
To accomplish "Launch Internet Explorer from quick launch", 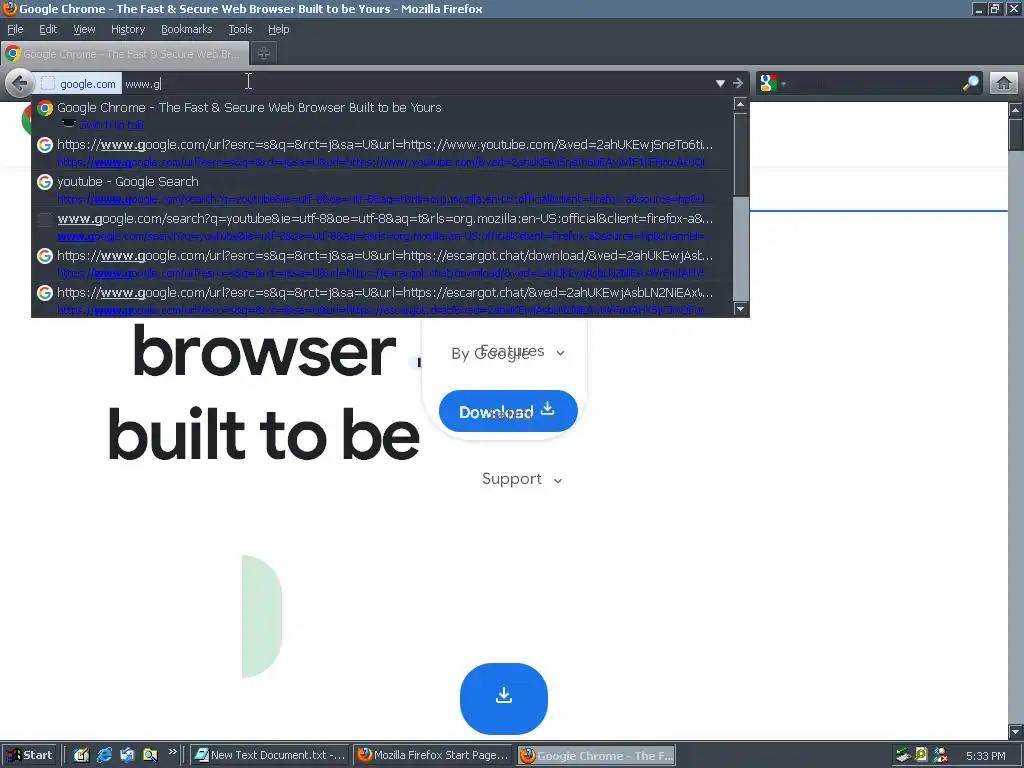I will click(104, 755).
